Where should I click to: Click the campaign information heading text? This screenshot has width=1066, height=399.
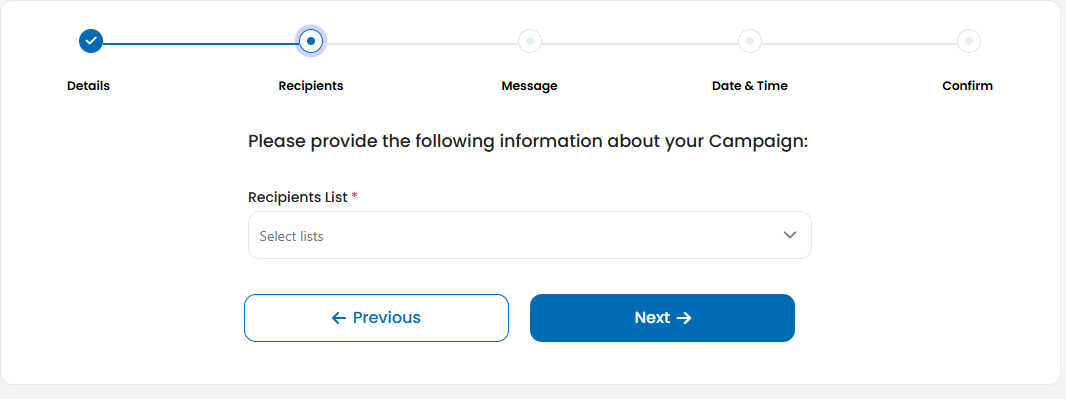tap(528, 141)
